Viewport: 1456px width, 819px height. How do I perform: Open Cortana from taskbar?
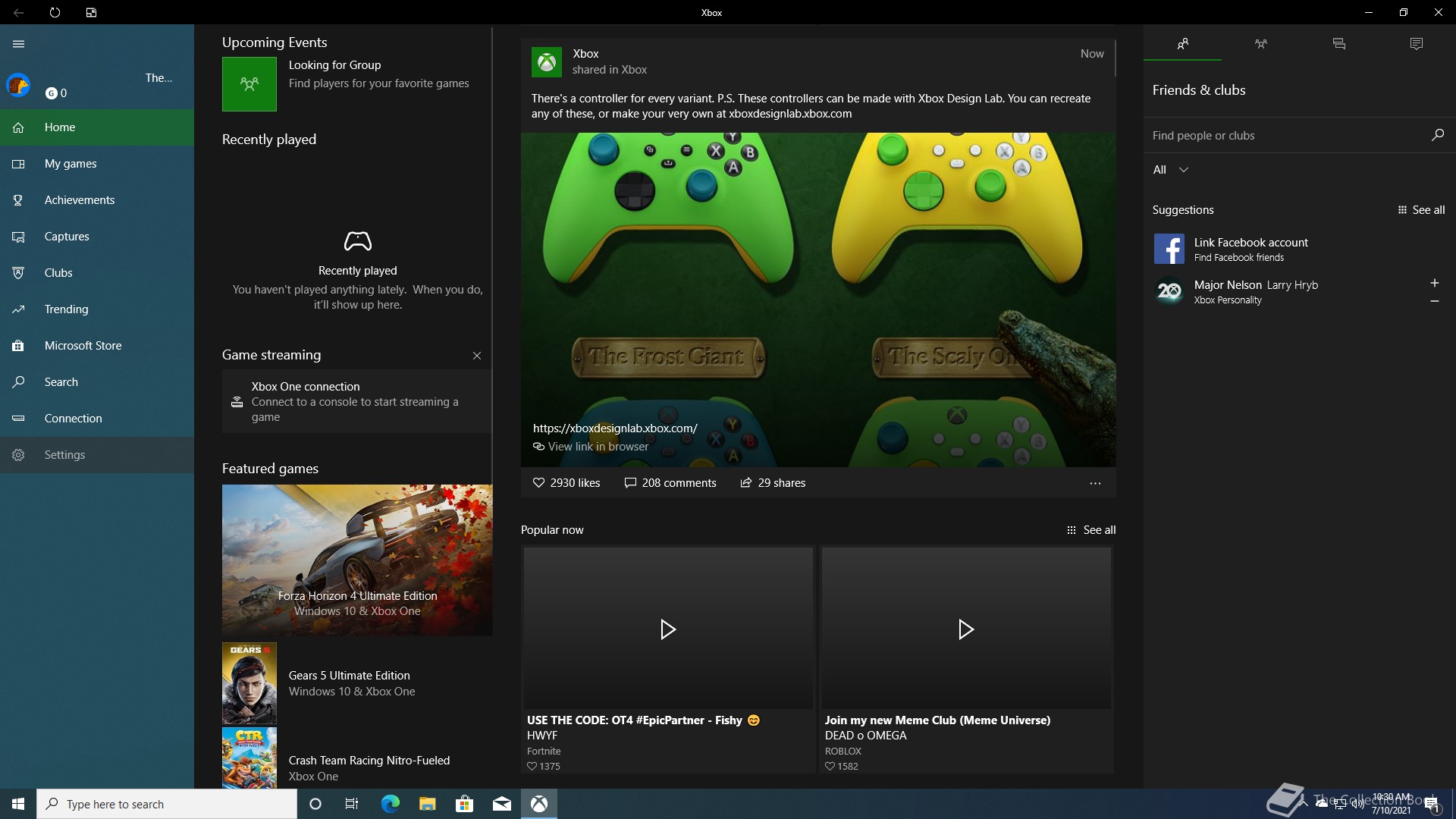315,804
